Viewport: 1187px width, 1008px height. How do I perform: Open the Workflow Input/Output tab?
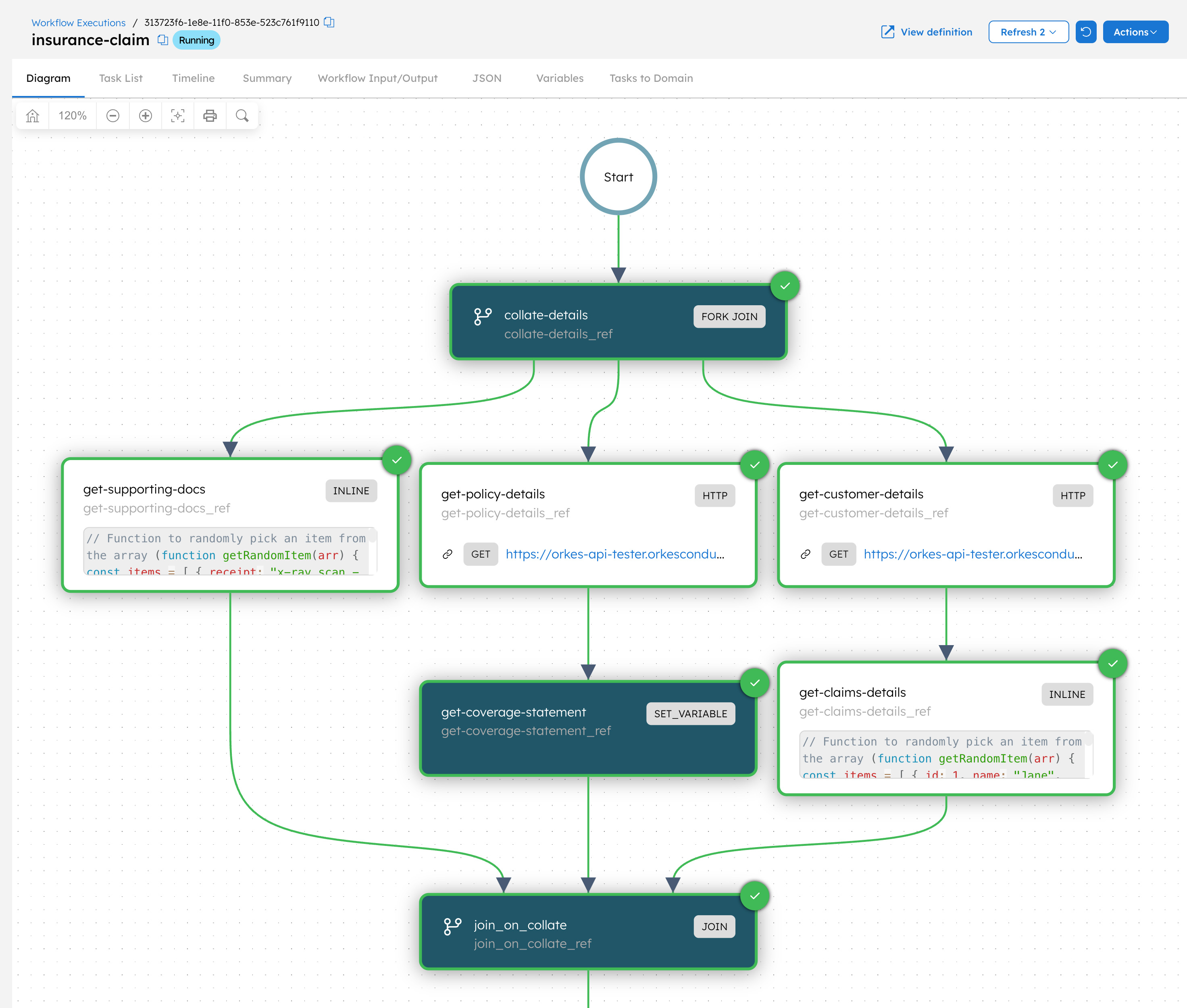pyautogui.click(x=377, y=78)
